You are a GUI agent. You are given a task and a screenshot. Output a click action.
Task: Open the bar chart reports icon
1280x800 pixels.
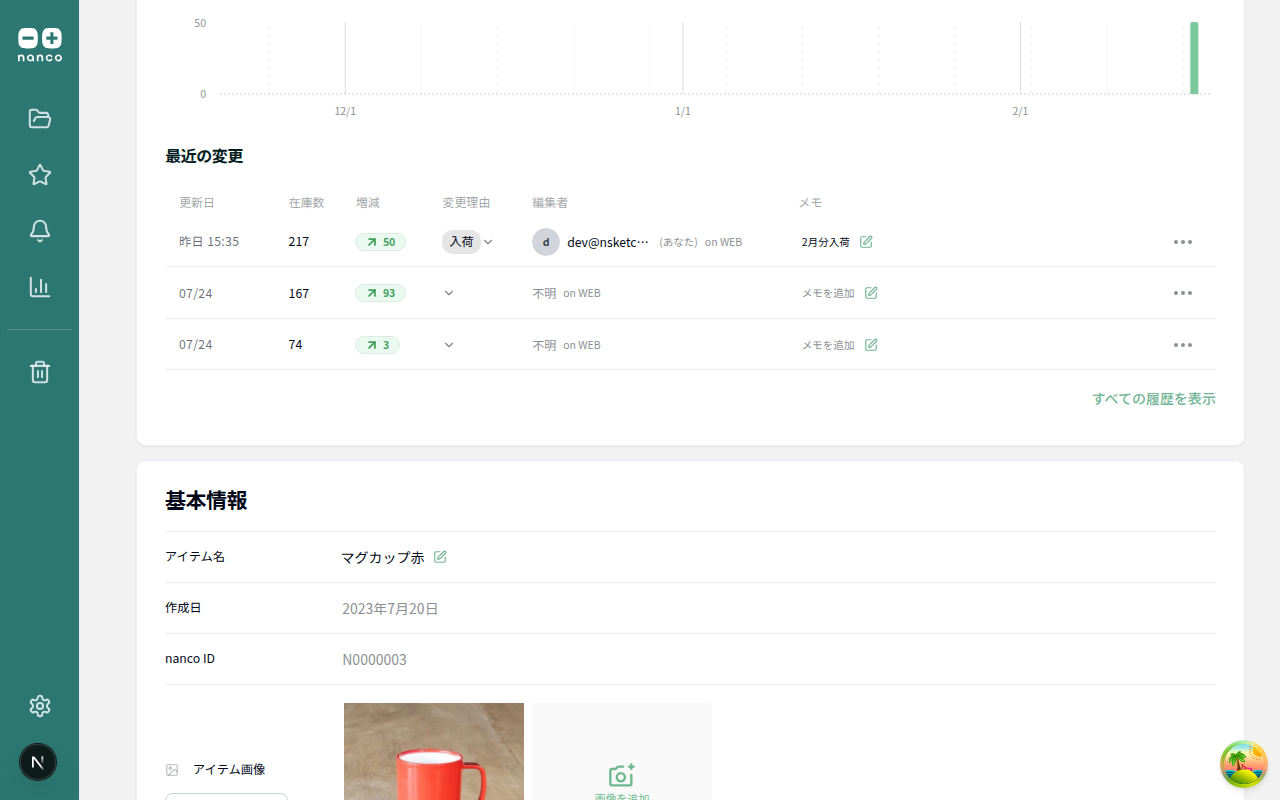click(x=40, y=287)
